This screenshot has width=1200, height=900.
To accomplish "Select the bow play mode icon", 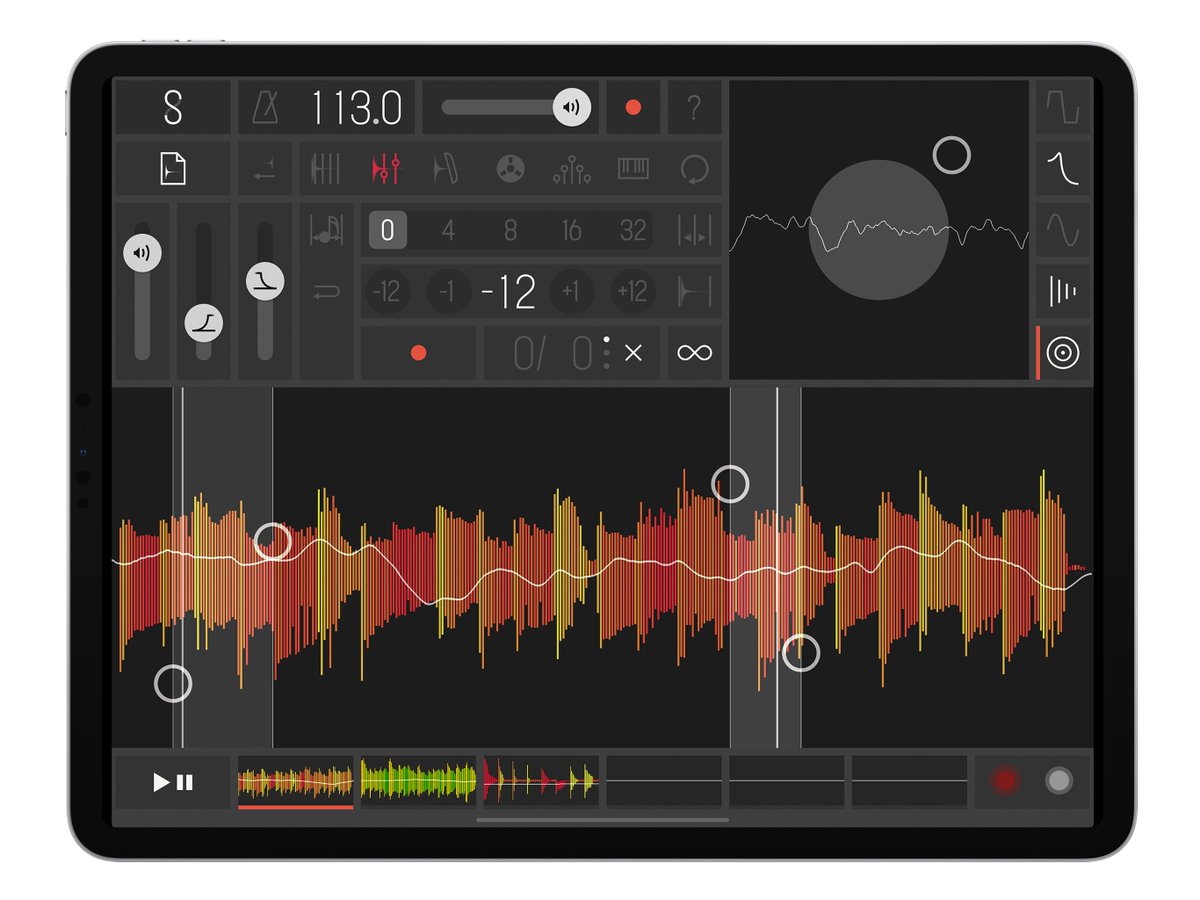I will (447, 169).
